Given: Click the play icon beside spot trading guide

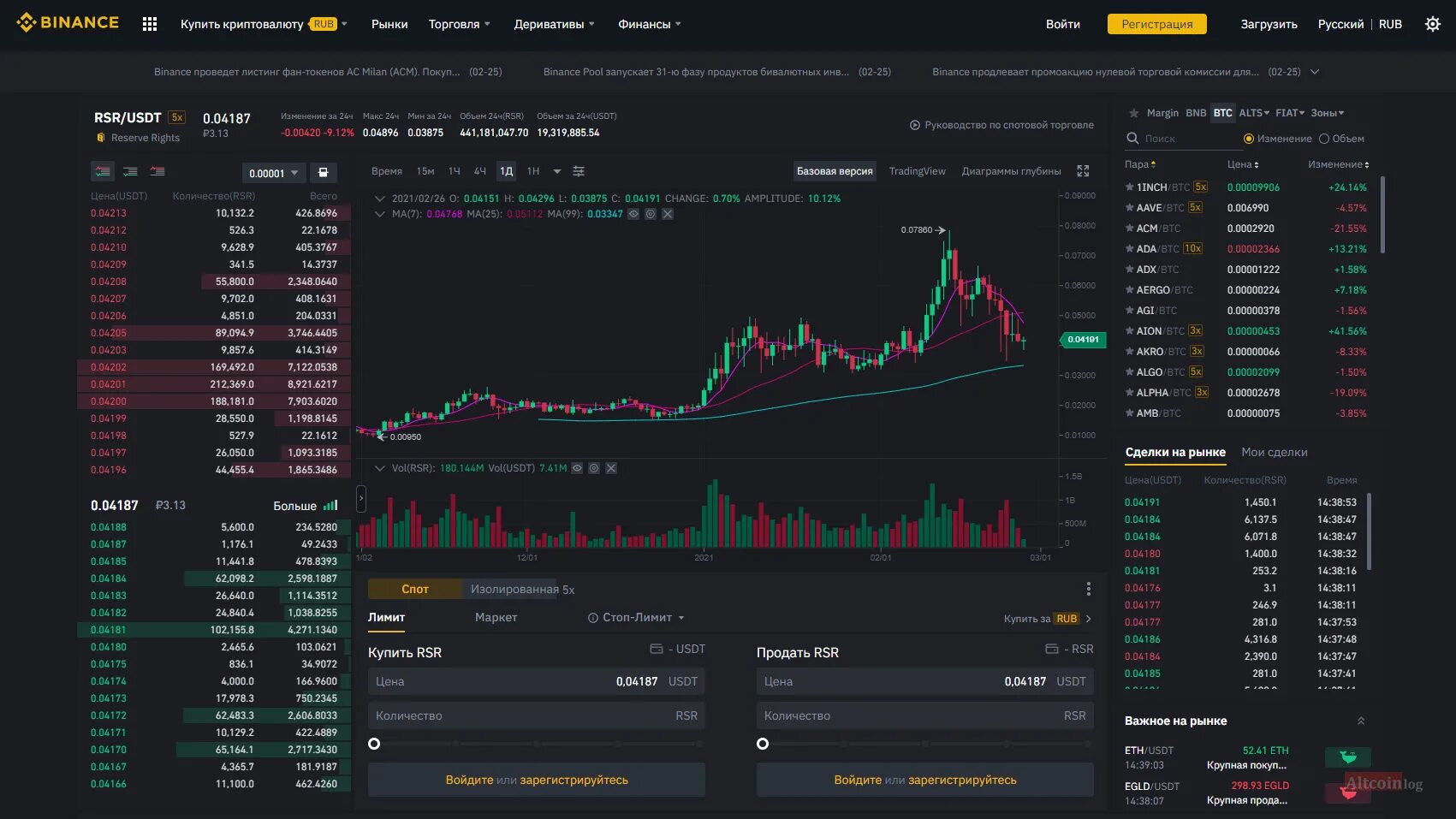Looking at the screenshot, I should pyautogui.click(x=915, y=125).
